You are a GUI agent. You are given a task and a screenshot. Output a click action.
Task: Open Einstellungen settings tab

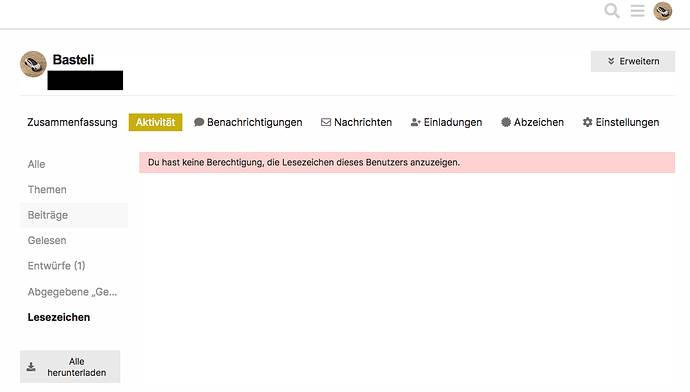(x=621, y=122)
